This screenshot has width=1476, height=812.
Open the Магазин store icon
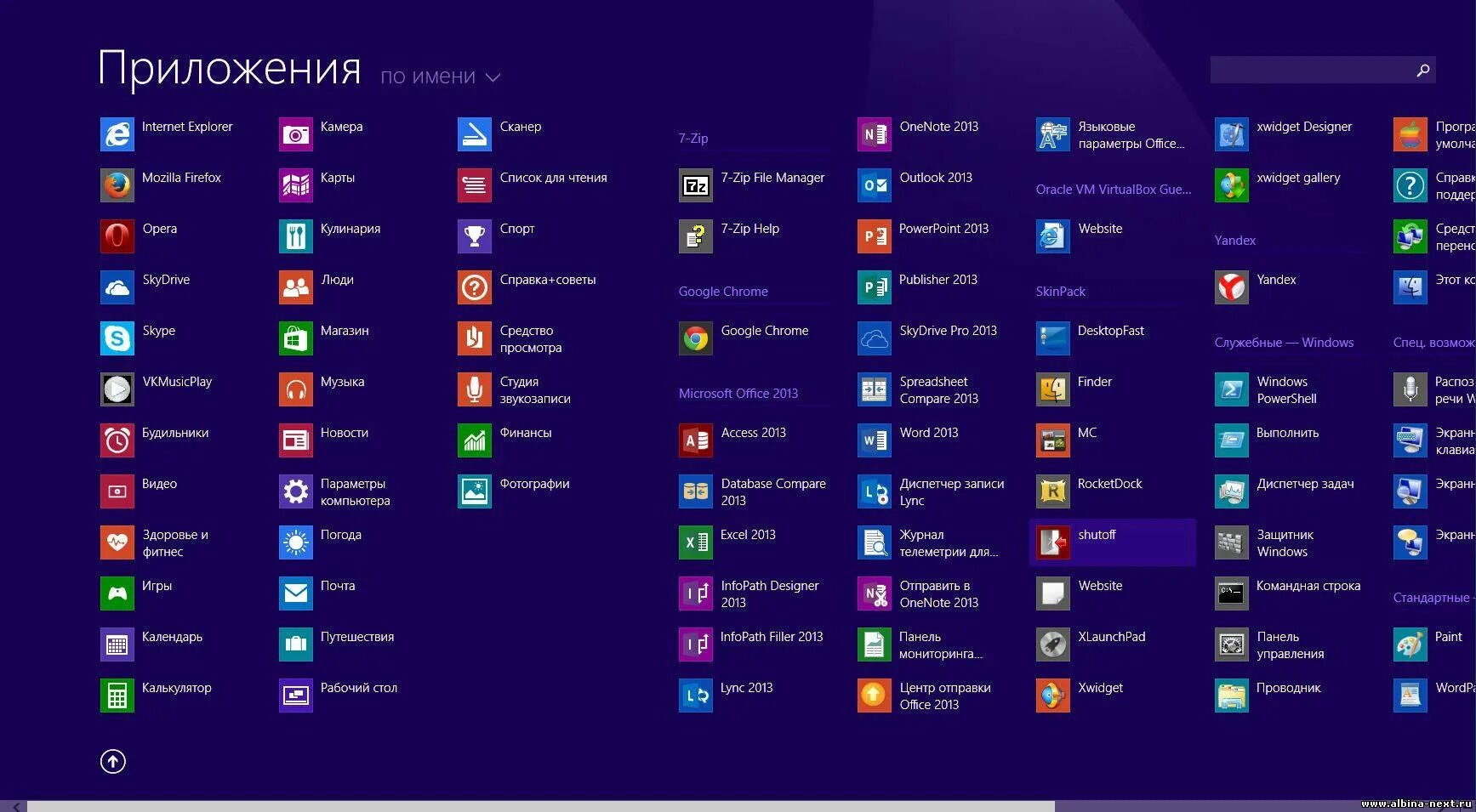[295, 338]
